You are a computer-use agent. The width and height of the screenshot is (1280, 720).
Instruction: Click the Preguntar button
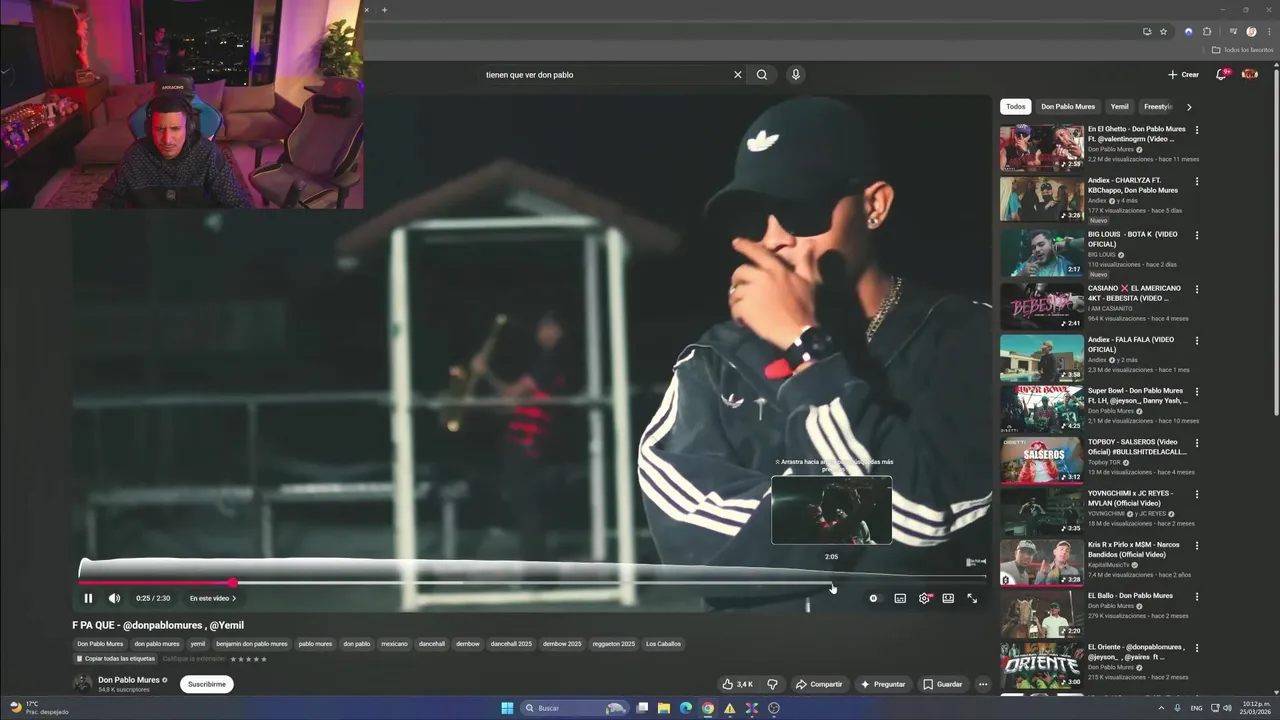[x=883, y=684]
